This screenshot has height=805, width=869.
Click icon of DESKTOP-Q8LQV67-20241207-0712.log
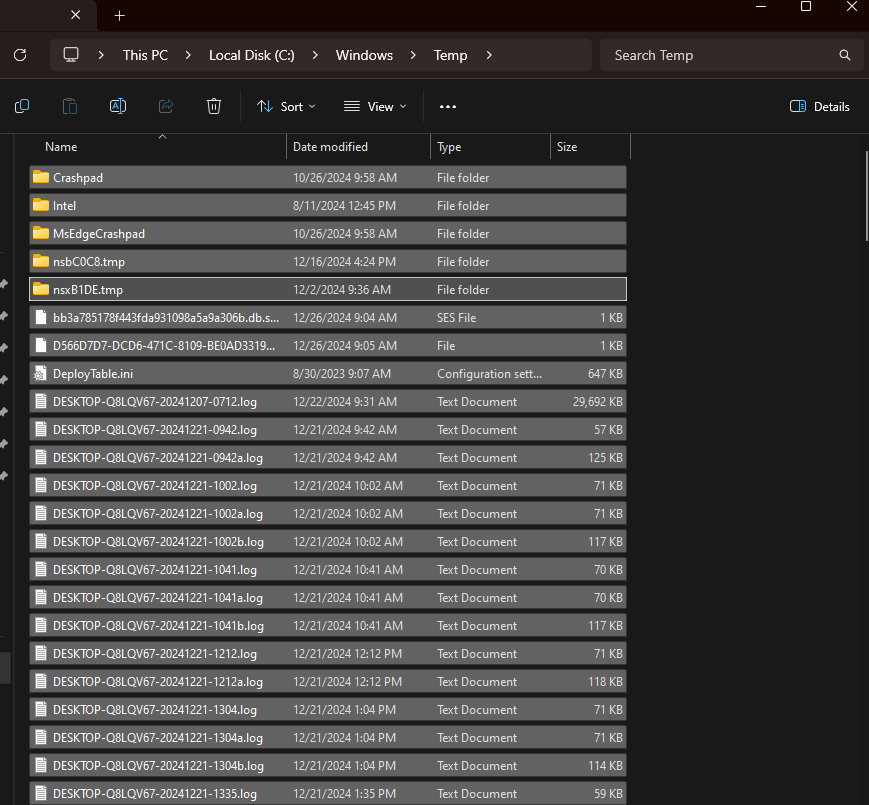(40, 401)
